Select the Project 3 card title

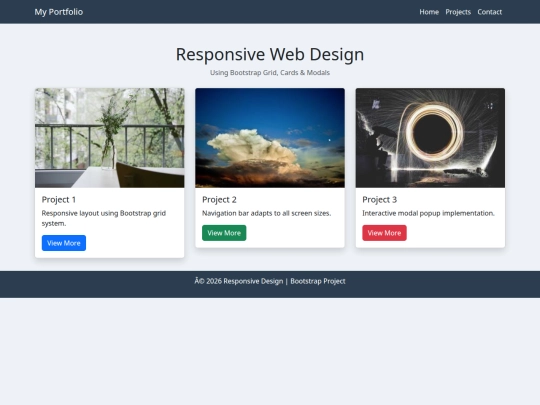tap(380, 200)
